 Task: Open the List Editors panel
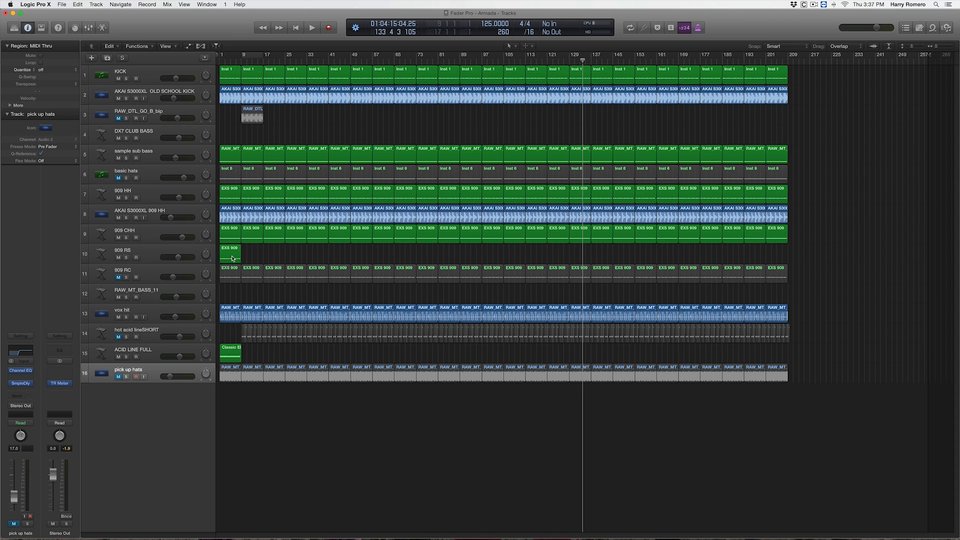906,28
